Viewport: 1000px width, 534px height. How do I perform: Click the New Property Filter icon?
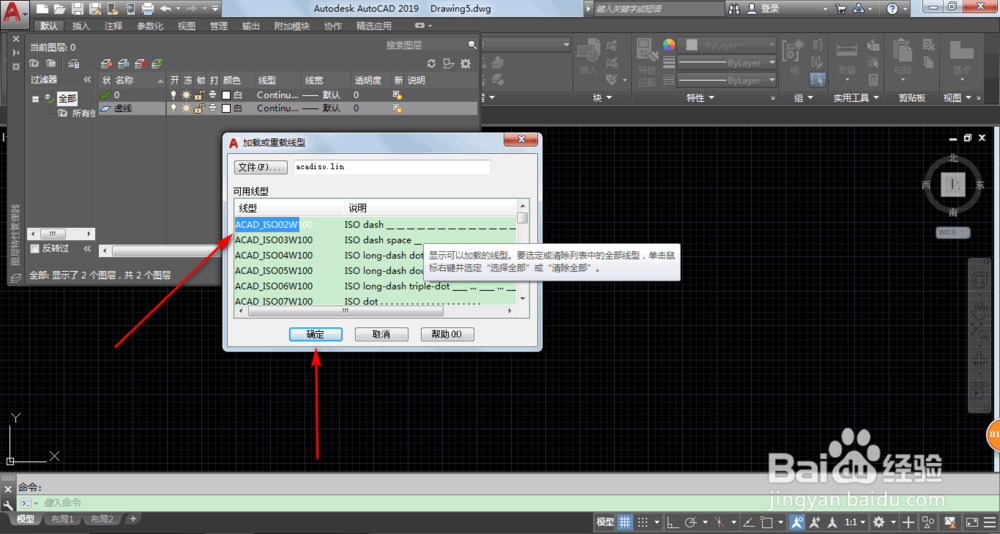click(34, 64)
